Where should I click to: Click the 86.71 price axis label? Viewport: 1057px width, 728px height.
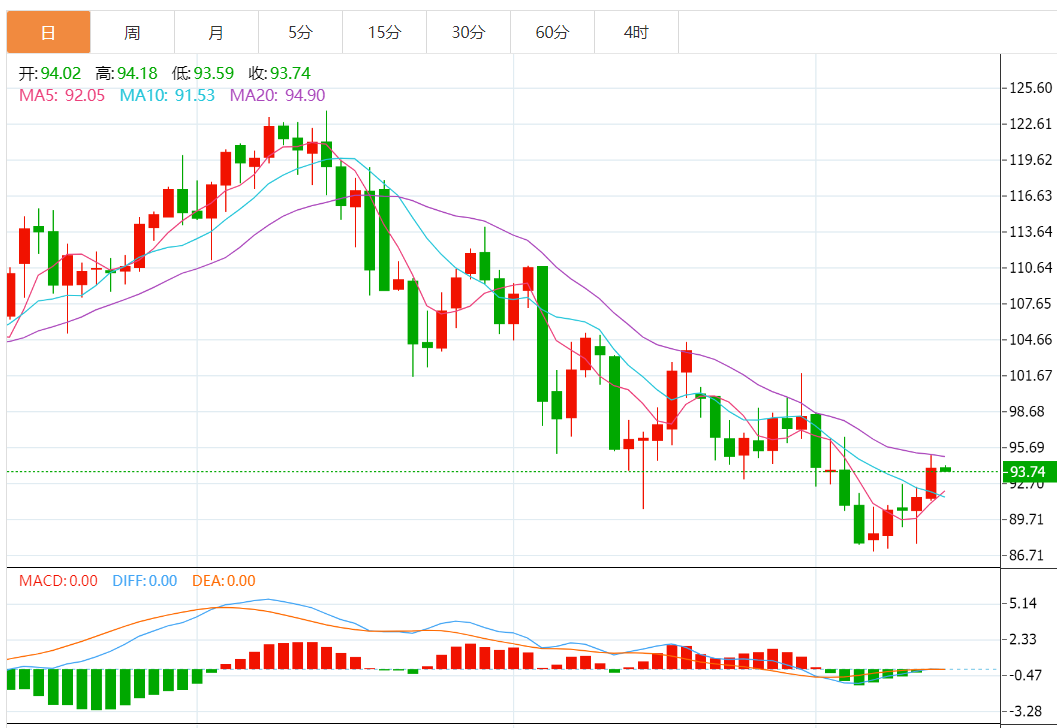[x=1027, y=555]
